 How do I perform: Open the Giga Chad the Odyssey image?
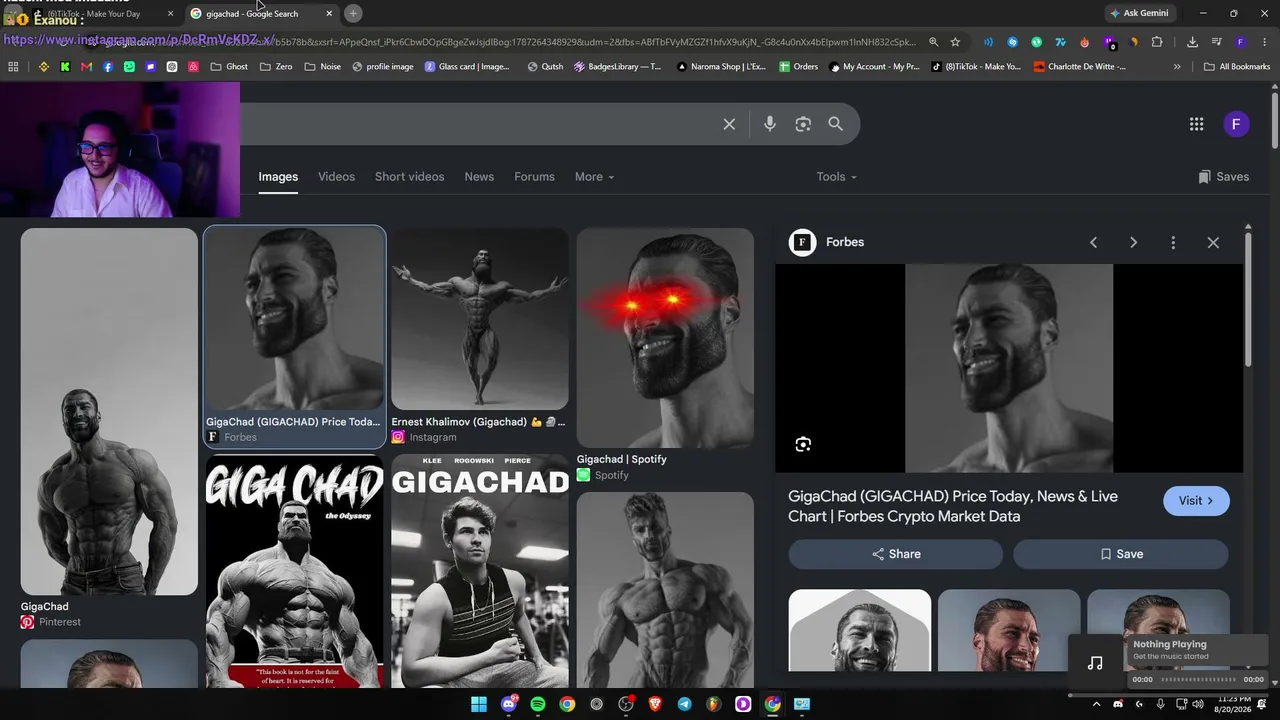tap(294, 572)
